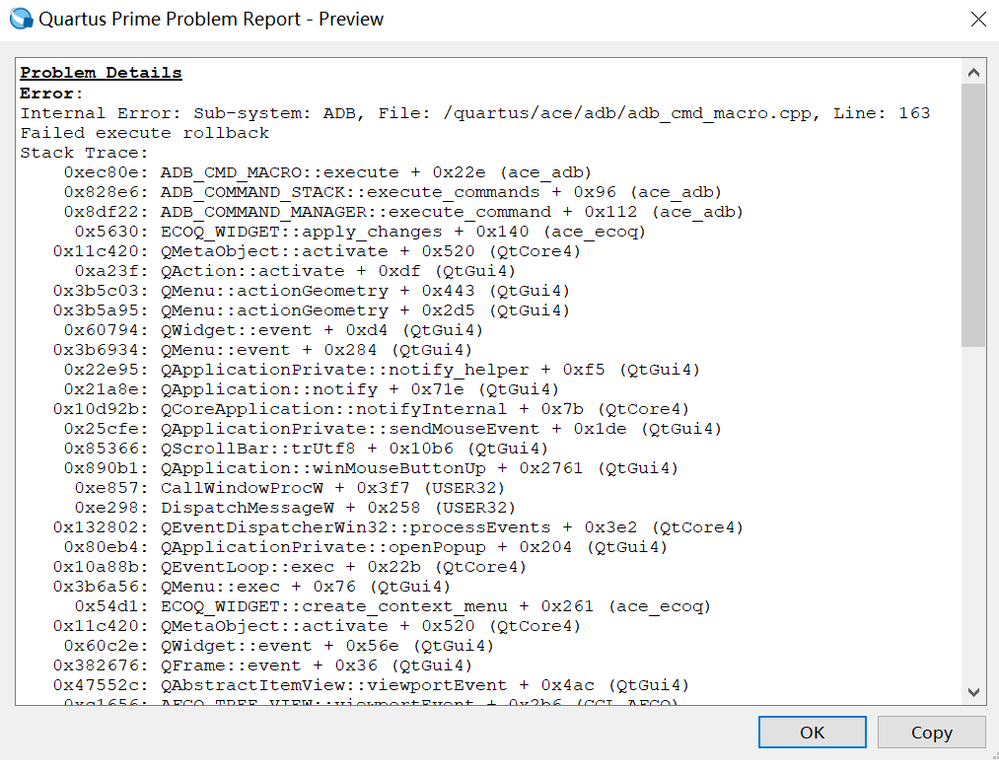Close the Problem Report dialog
Viewport: 999px width, 760px height.
[979, 19]
